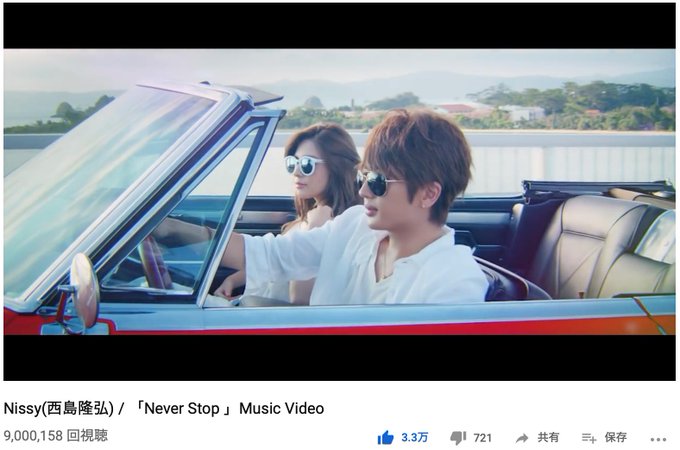Image resolution: width=680 pixels, height=450 pixels.
Task: Click the thumbs-down dislike icon
Action: [458, 438]
